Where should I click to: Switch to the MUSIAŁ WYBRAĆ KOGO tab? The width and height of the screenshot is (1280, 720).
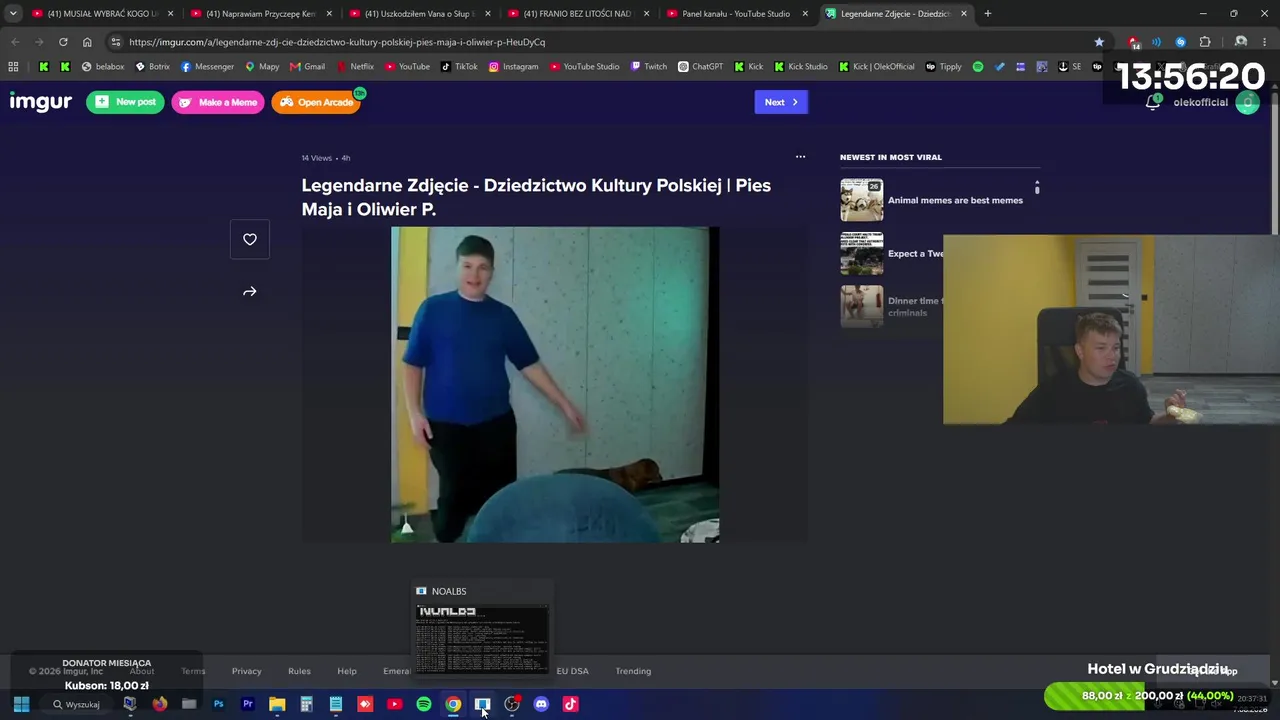(102, 14)
